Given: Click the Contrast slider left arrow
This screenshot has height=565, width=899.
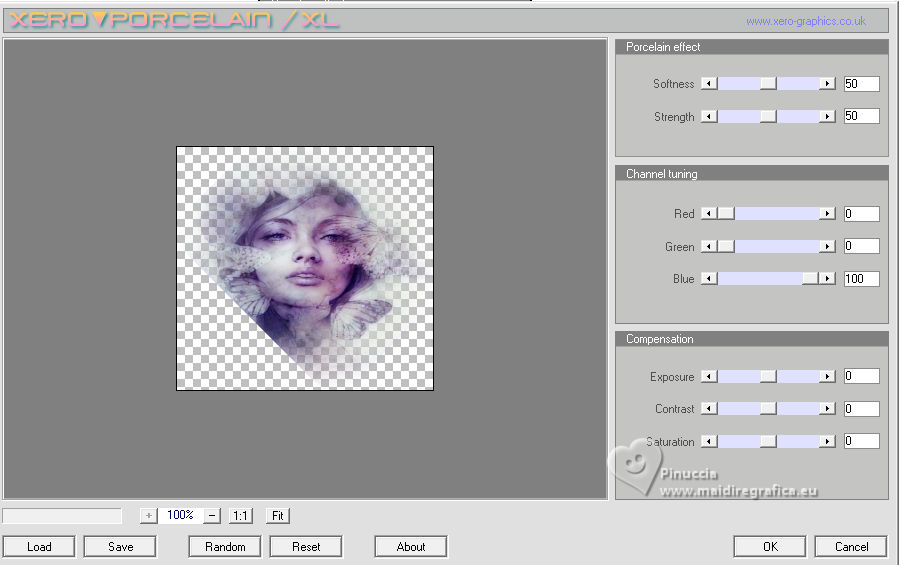Looking at the screenshot, I should tap(709, 409).
